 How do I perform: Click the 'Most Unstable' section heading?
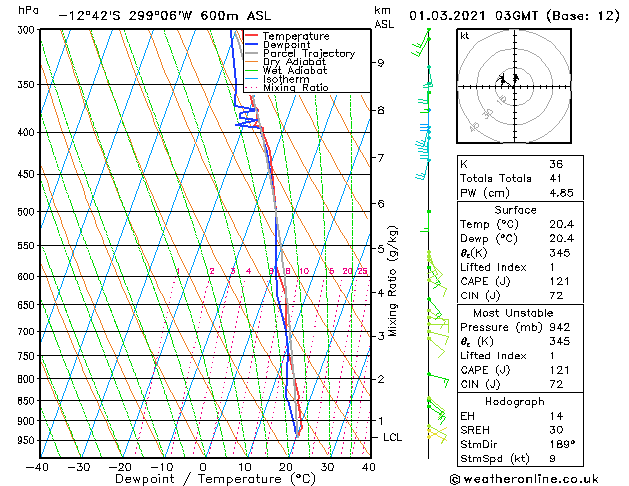coord(513,313)
